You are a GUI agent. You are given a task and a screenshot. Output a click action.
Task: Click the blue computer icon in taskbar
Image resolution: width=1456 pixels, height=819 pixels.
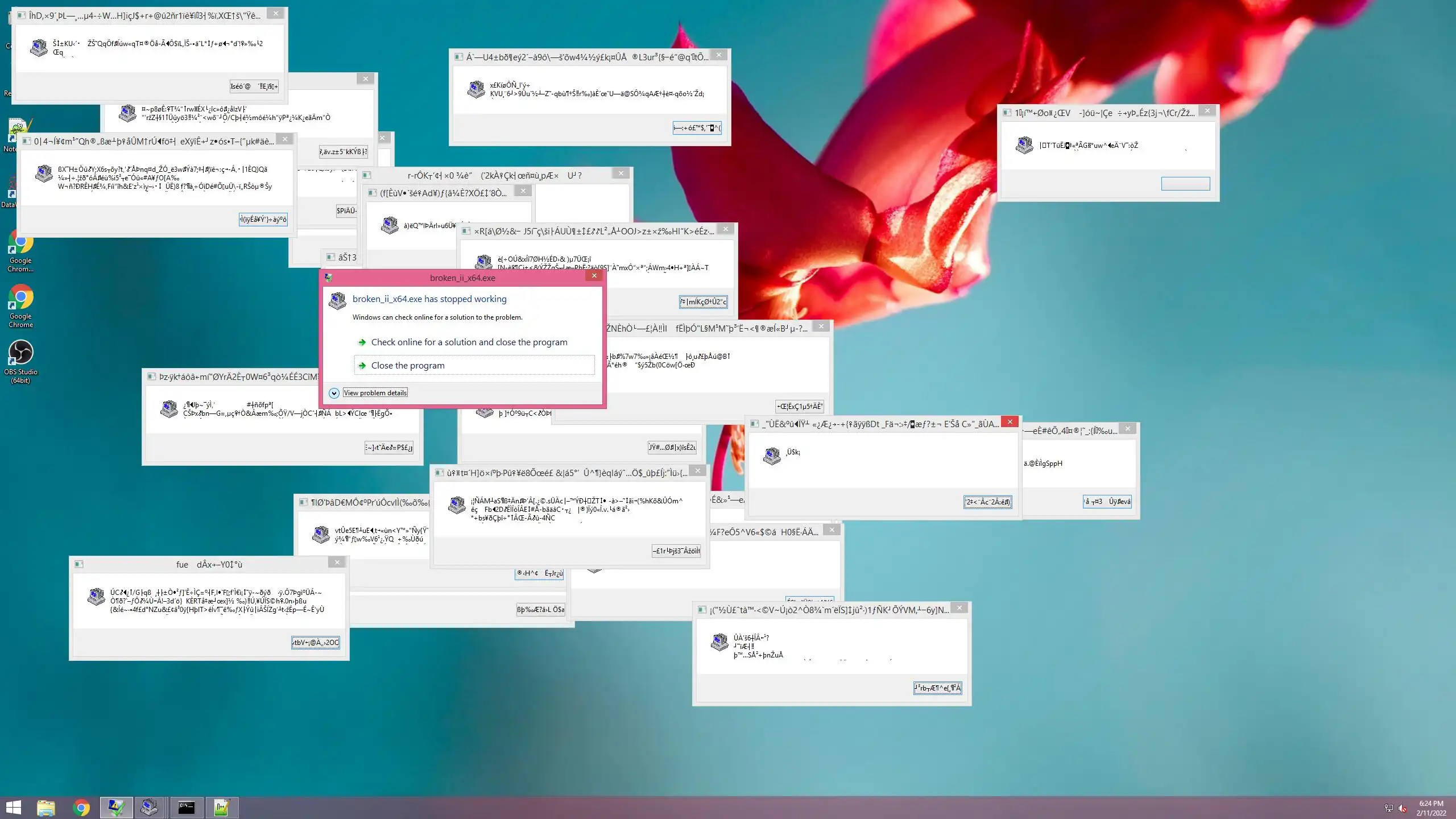pyautogui.click(x=150, y=808)
